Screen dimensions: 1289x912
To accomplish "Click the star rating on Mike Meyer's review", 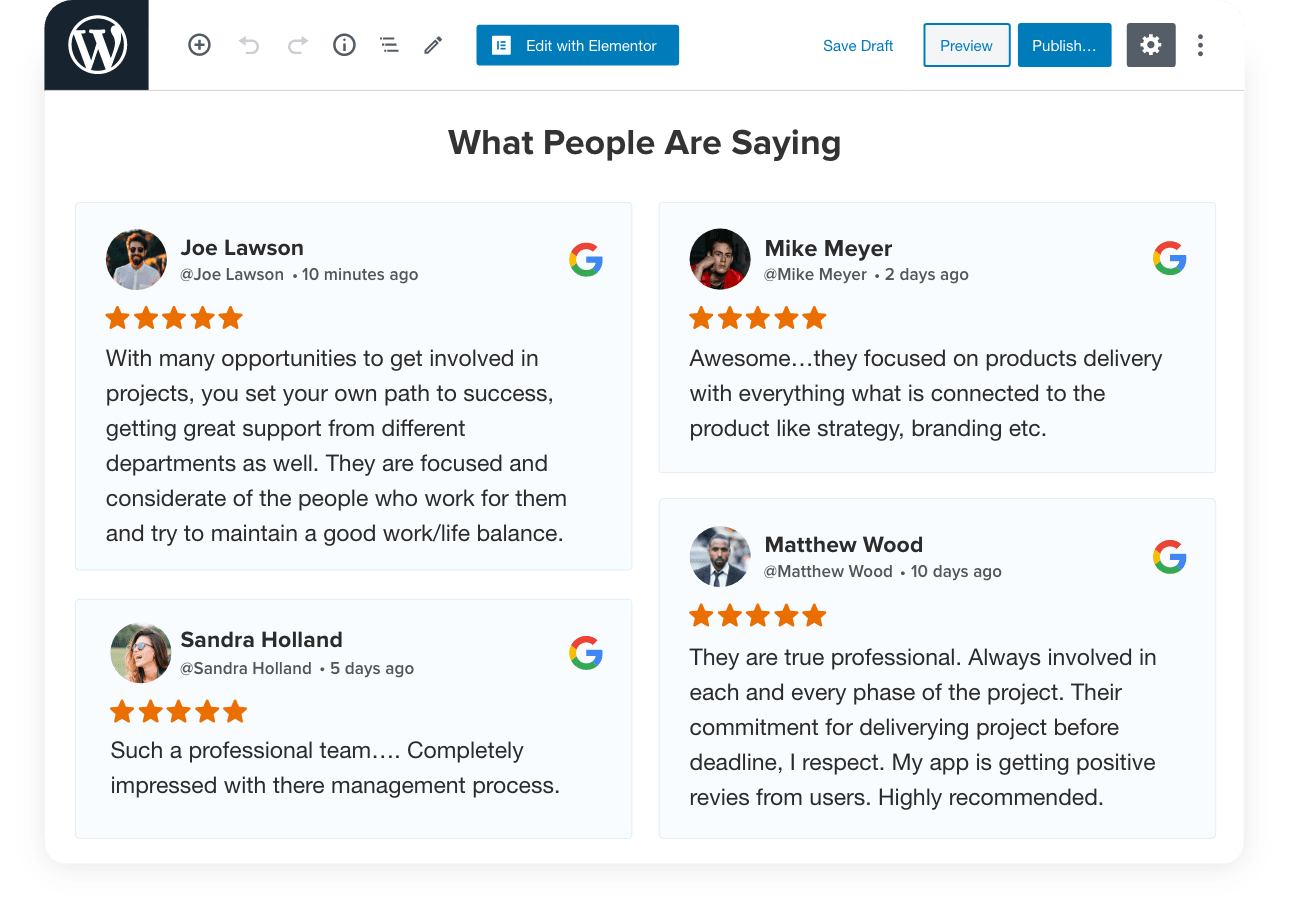I will pyautogui.click(x=757, y=317).
